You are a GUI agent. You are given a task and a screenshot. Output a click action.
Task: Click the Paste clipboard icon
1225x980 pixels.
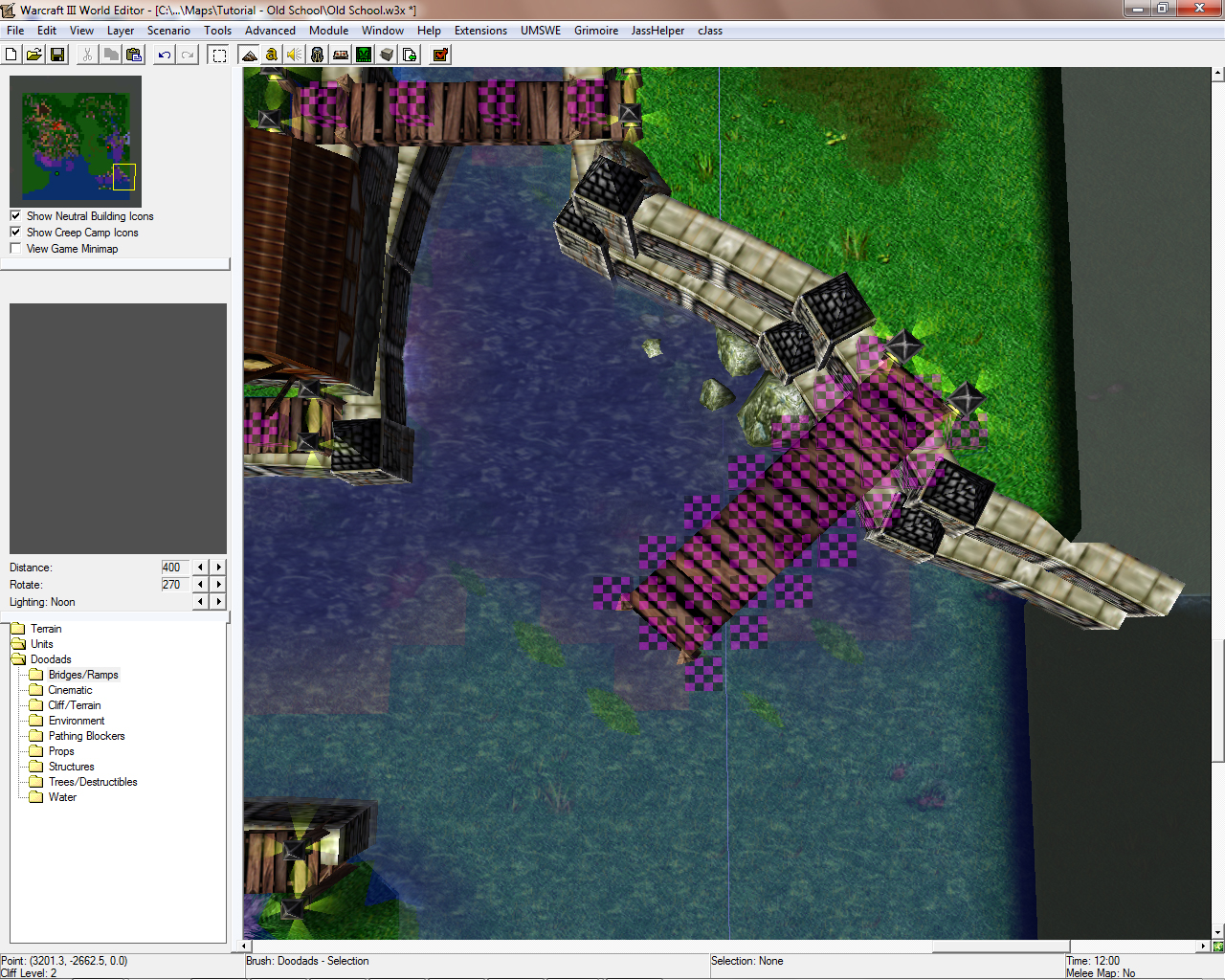coord(134,55)
